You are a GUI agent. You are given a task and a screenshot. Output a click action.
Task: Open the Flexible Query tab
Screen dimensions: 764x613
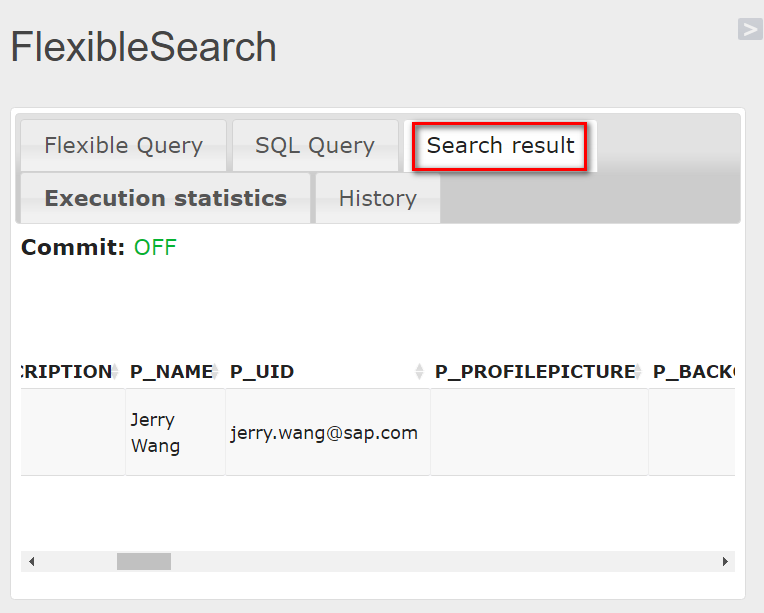[x=123, y=146]
